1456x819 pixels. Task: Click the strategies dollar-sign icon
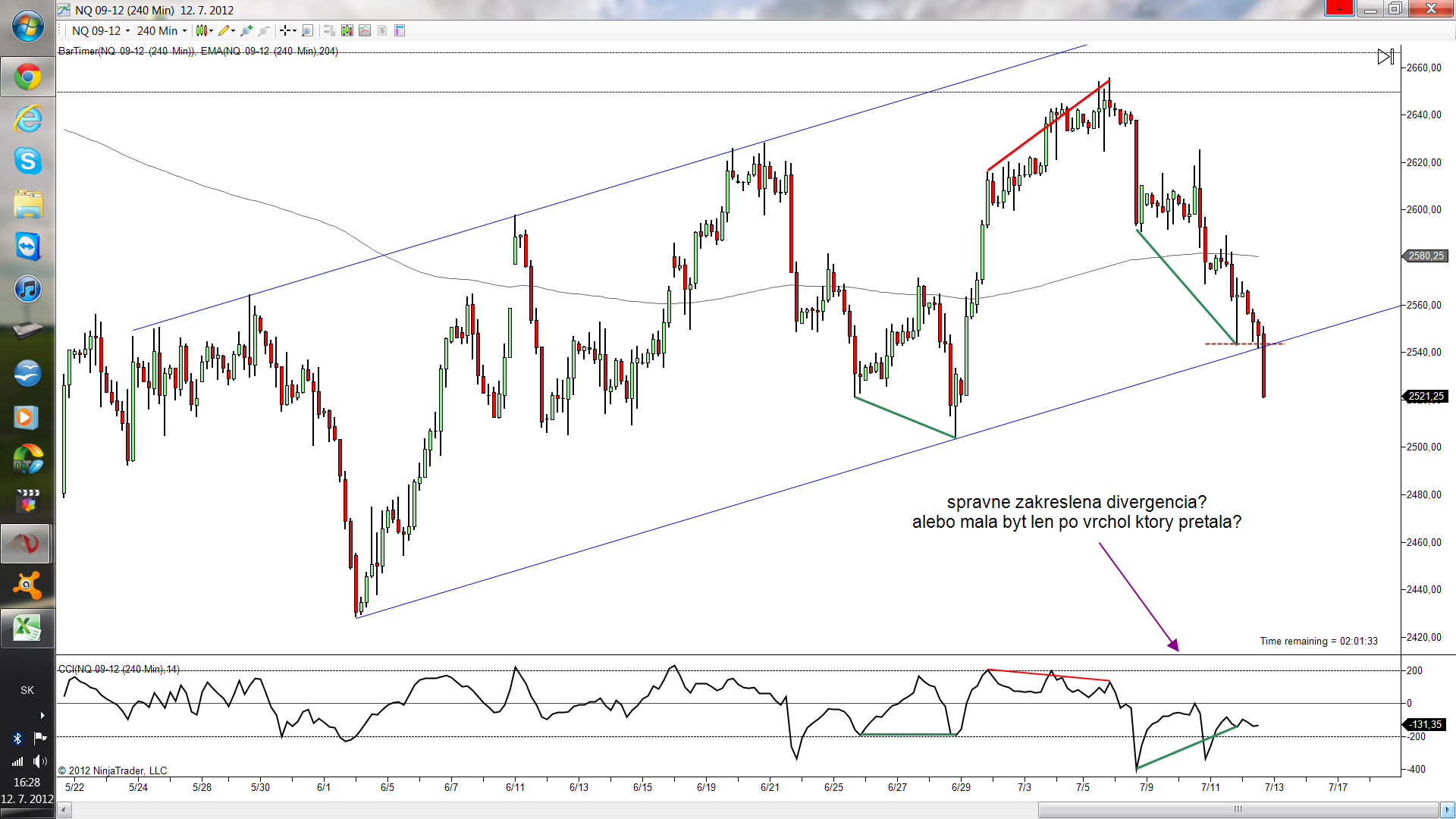(x=382, y=30)
